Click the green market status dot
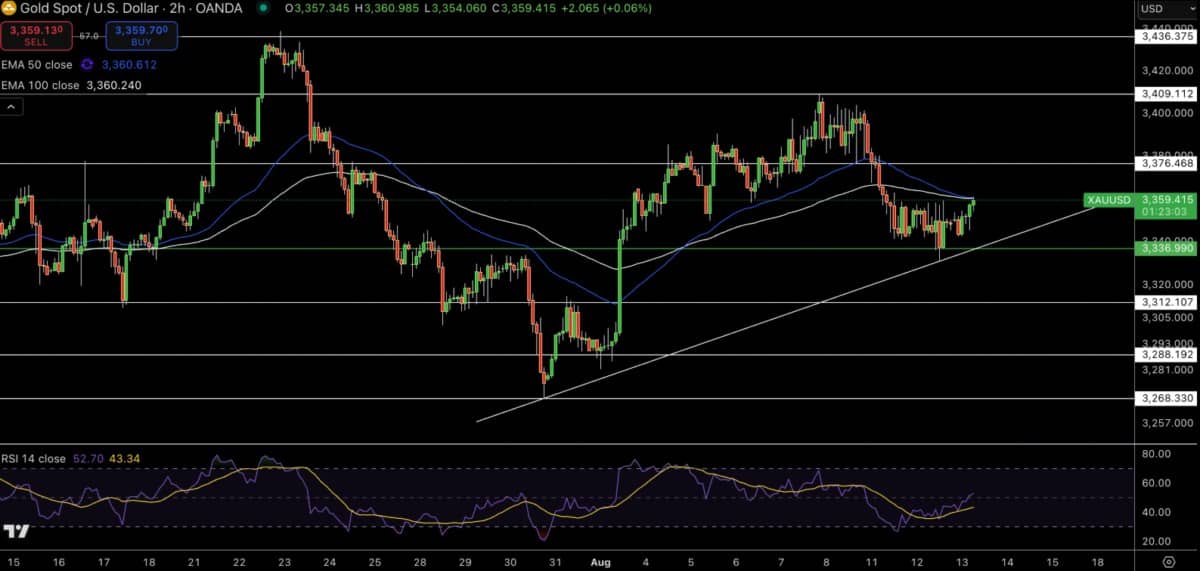This screenshot has width=1200, height=571. click(x=263, y=8)
